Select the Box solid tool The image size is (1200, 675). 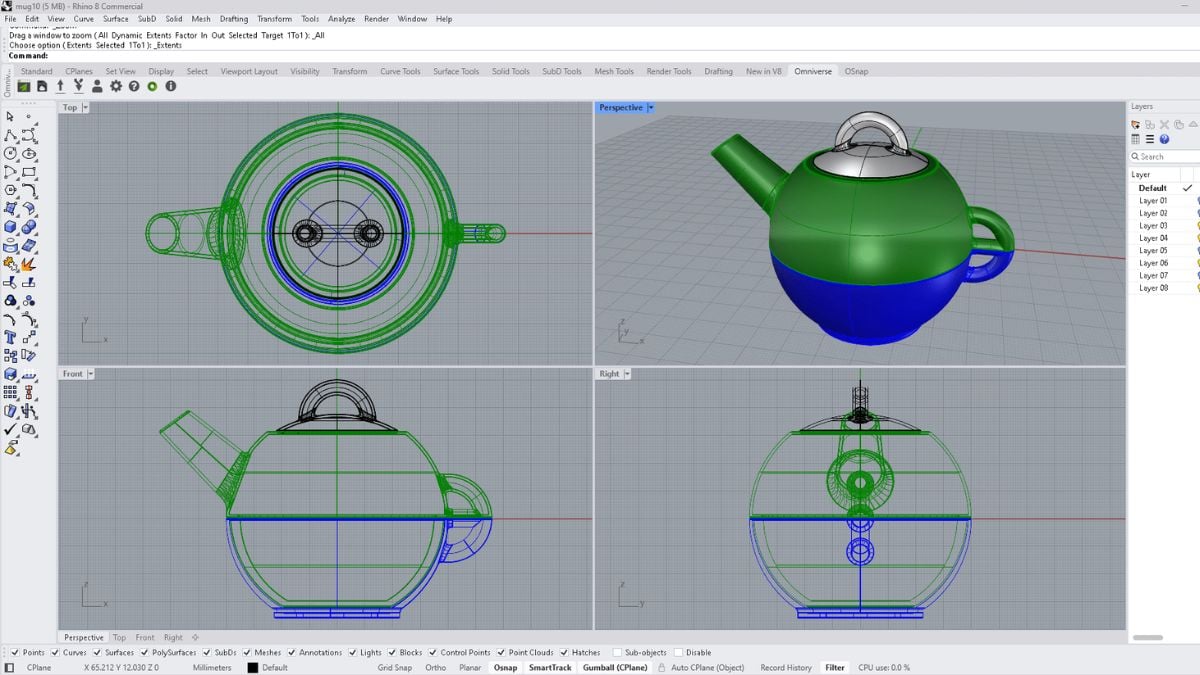pos(11,227)
